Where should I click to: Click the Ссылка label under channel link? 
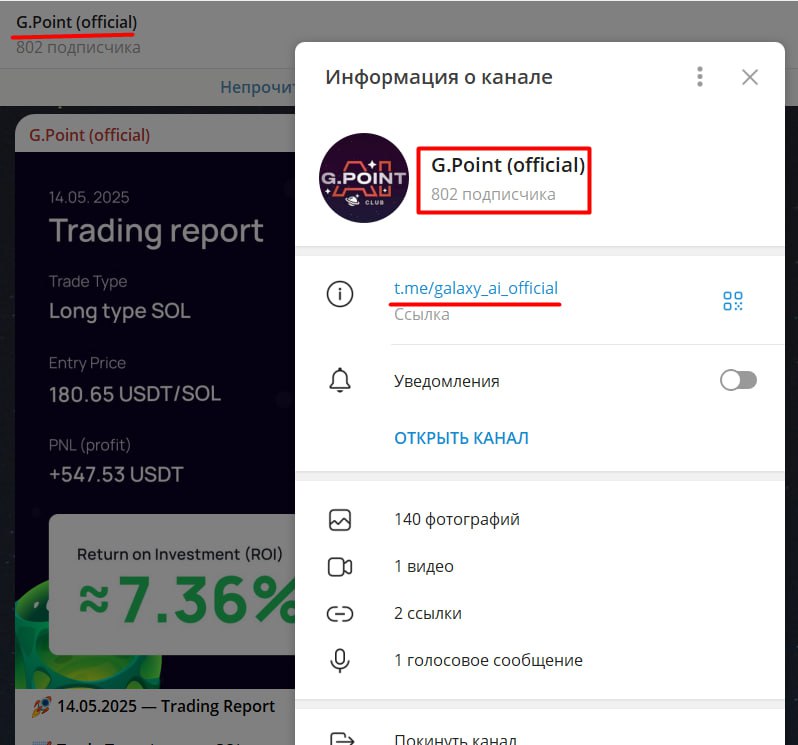[421, 314]
